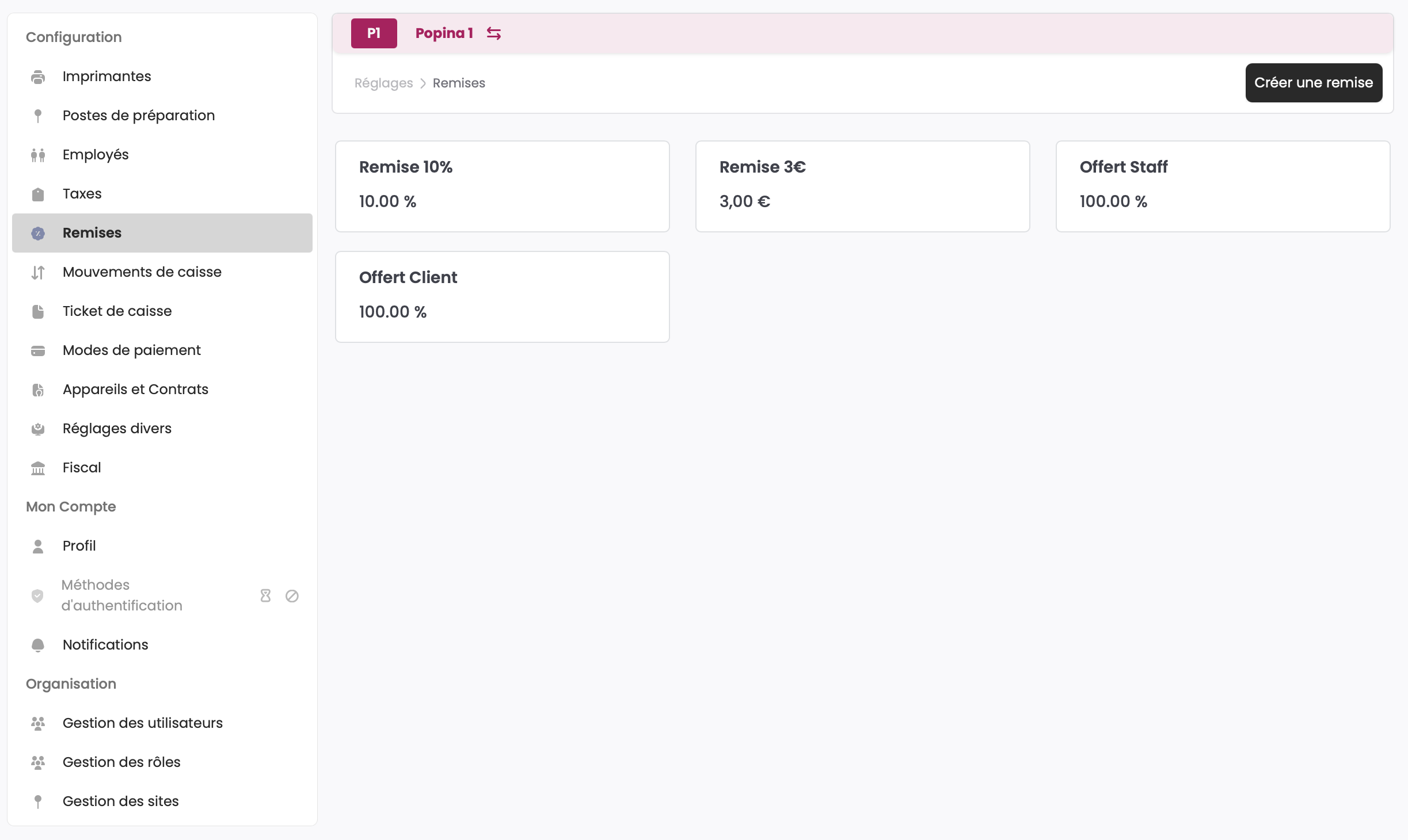
Task: Click the P1 site badge
Action: 374,33
